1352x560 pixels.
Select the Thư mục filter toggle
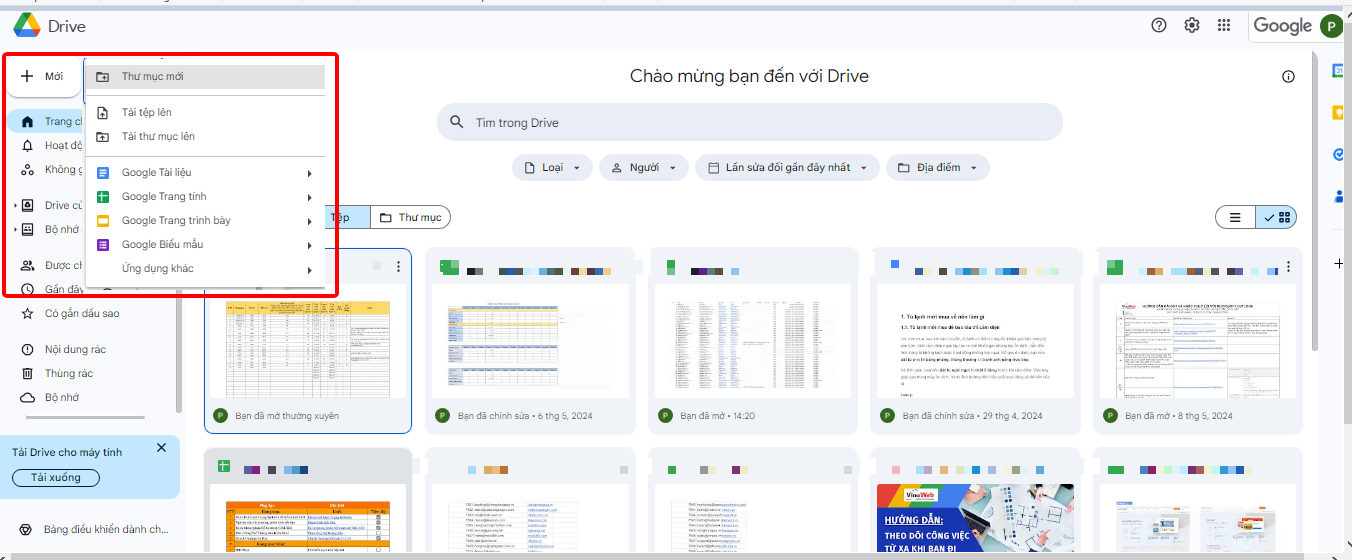410,217
